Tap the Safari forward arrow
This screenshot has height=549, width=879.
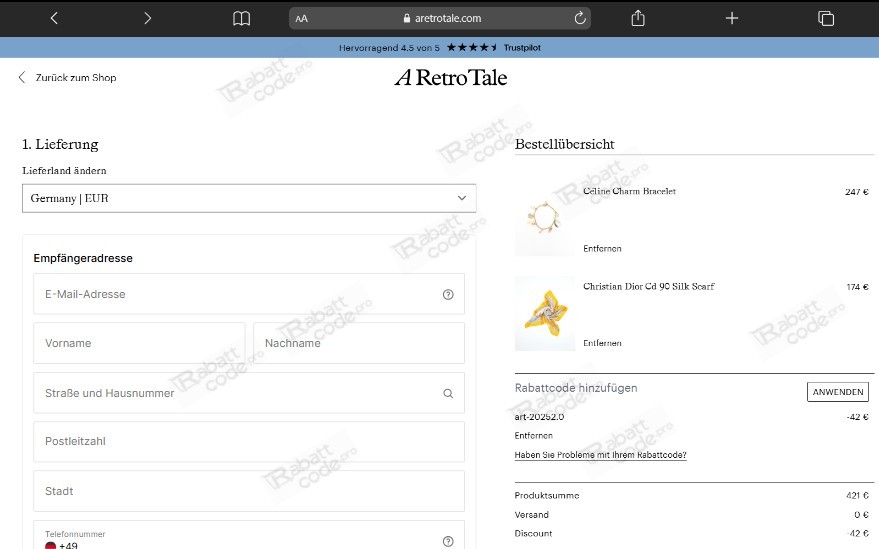(148, 18)
